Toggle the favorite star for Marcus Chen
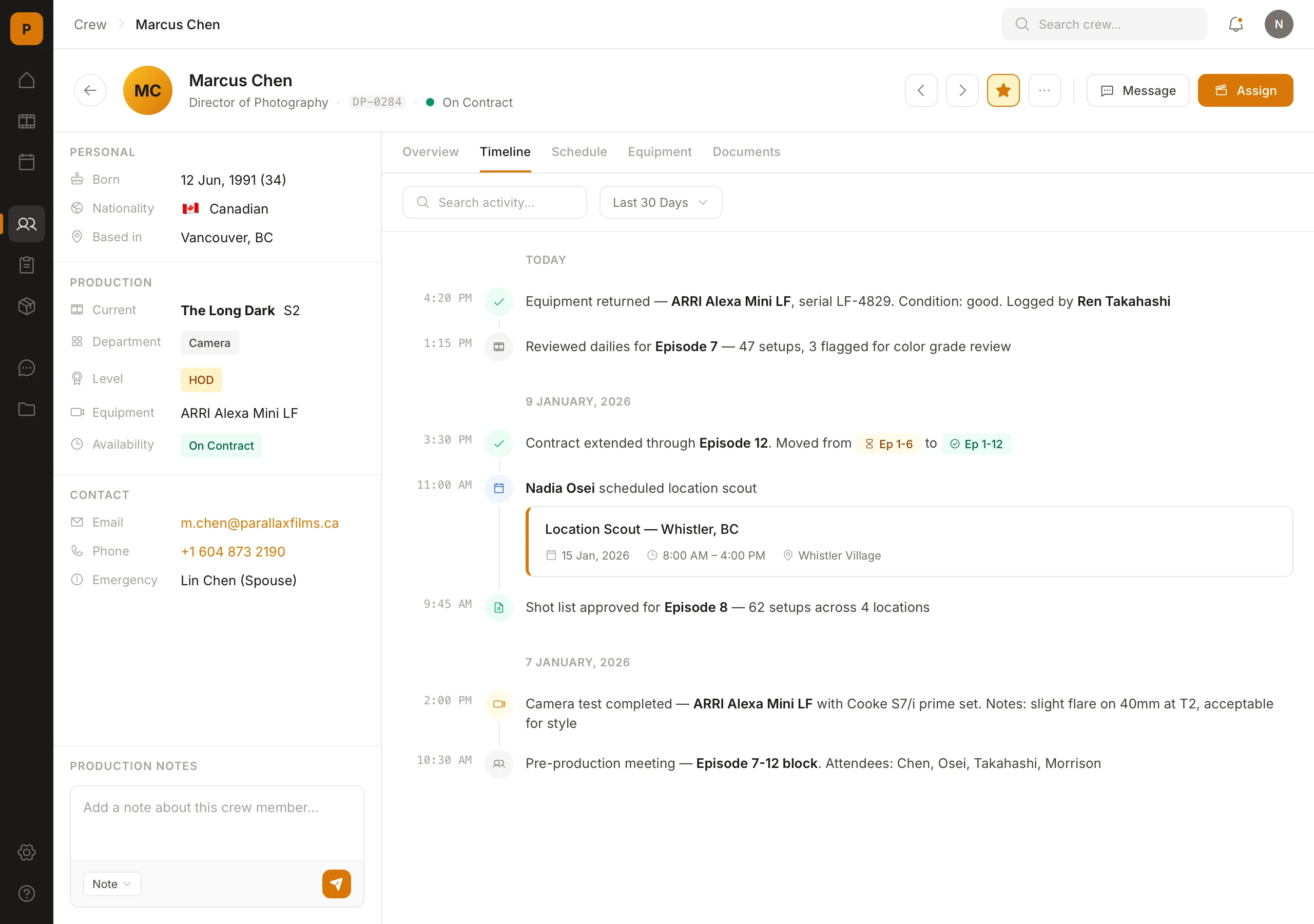The height and width of the screenshot is (924, 1314). point(1002,90)
